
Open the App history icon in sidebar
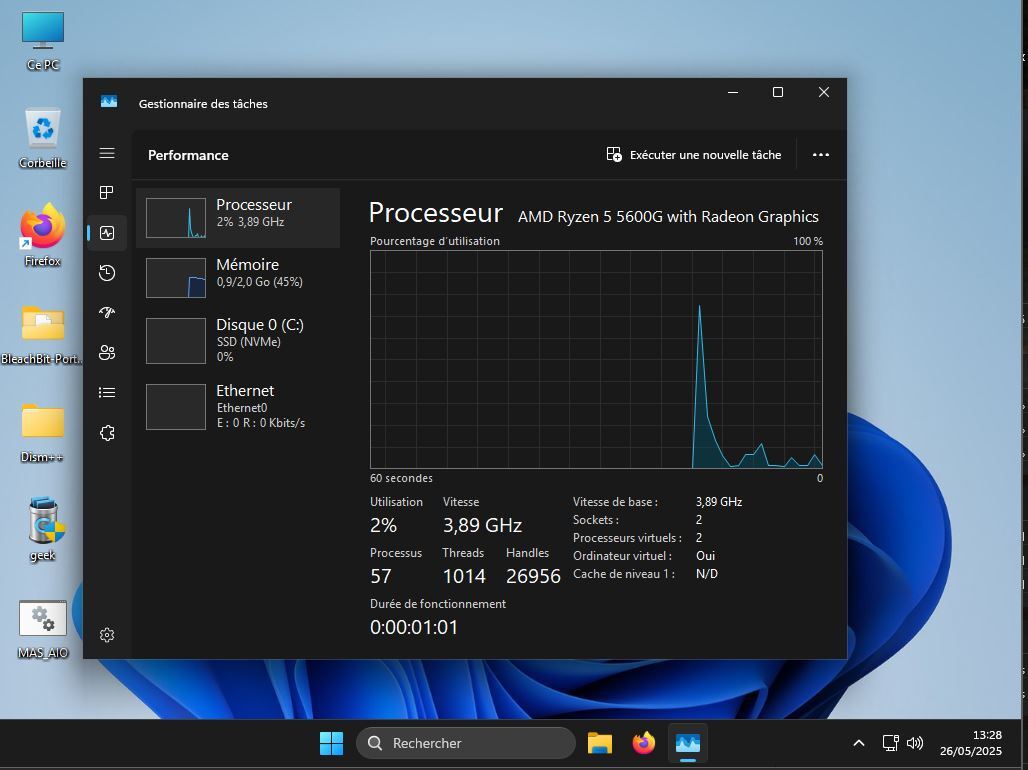107,273
